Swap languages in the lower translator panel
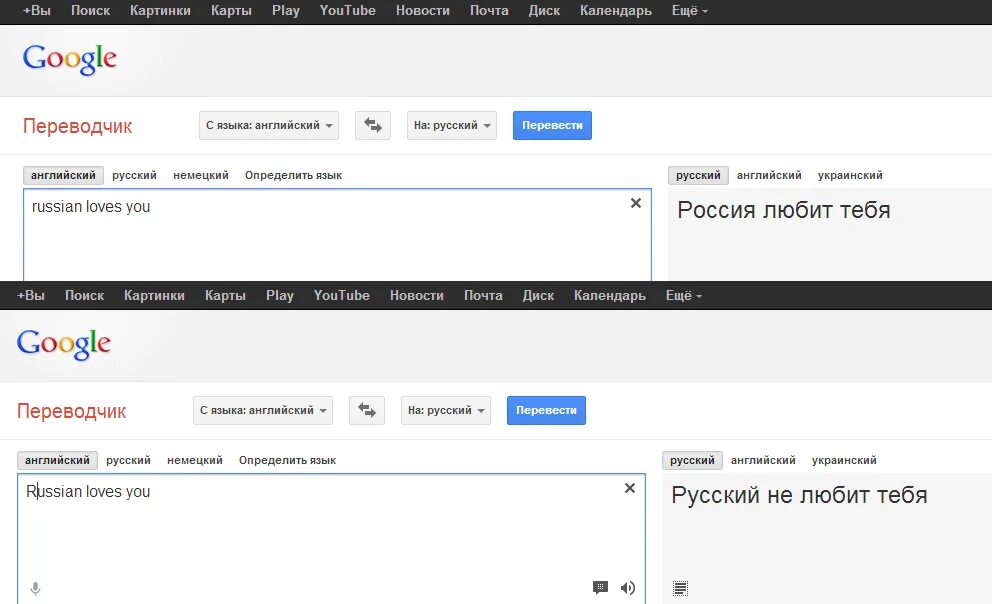The width and height of the screenshot is (992, 604). tap(367, 410)
